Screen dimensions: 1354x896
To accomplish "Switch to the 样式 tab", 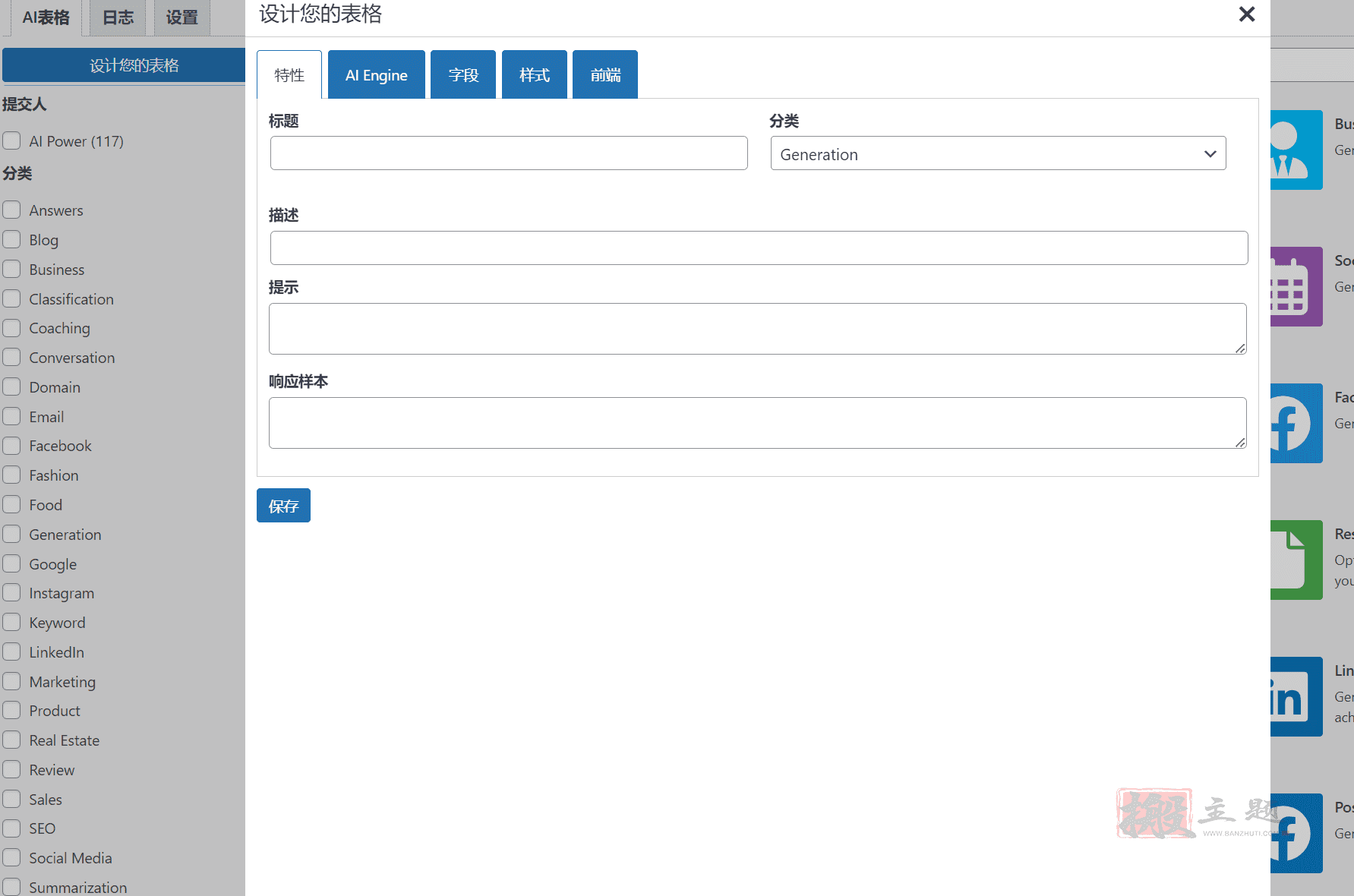I will point(535,74).
